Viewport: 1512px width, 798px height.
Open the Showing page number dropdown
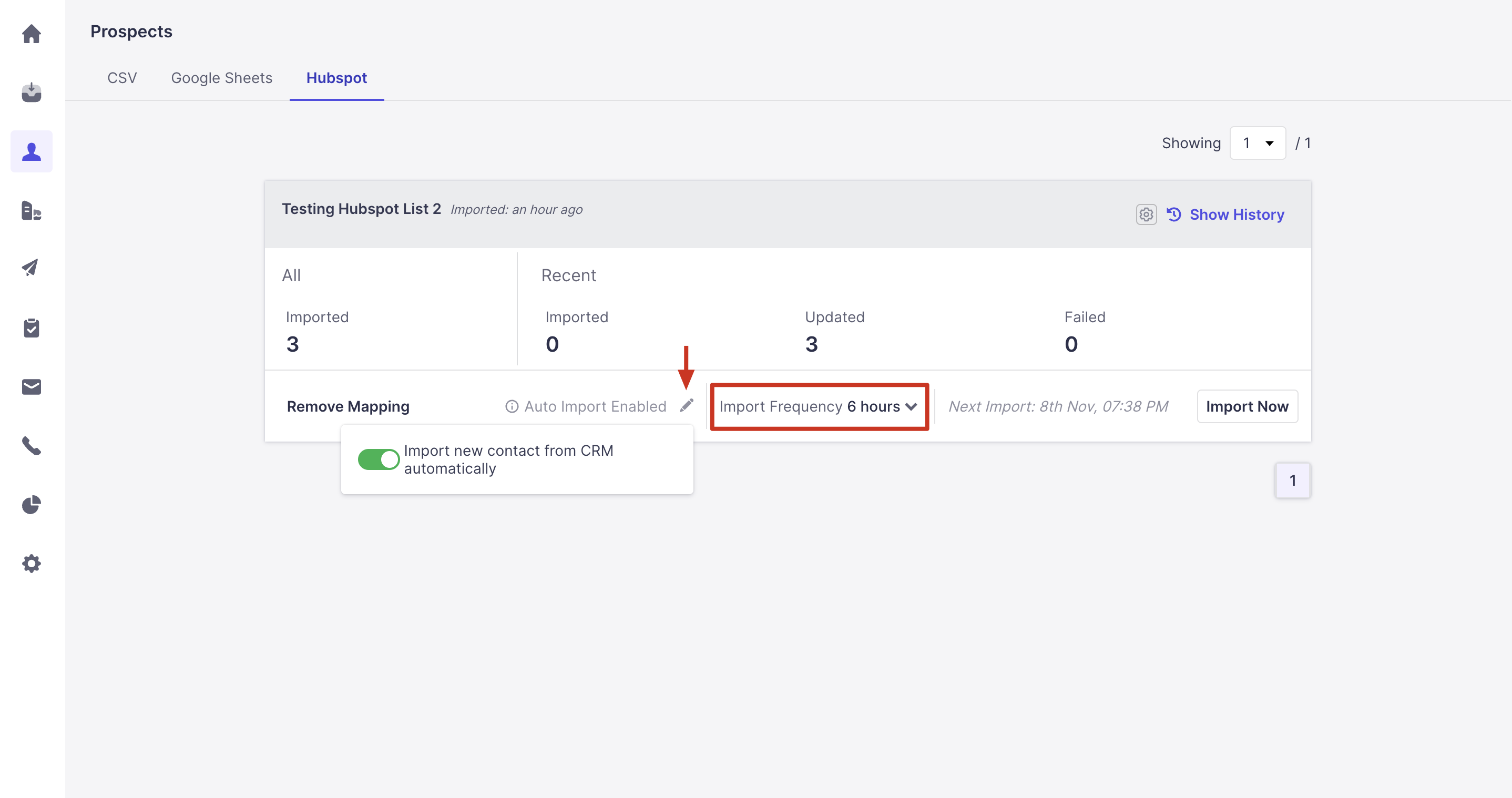[1257, 143]
